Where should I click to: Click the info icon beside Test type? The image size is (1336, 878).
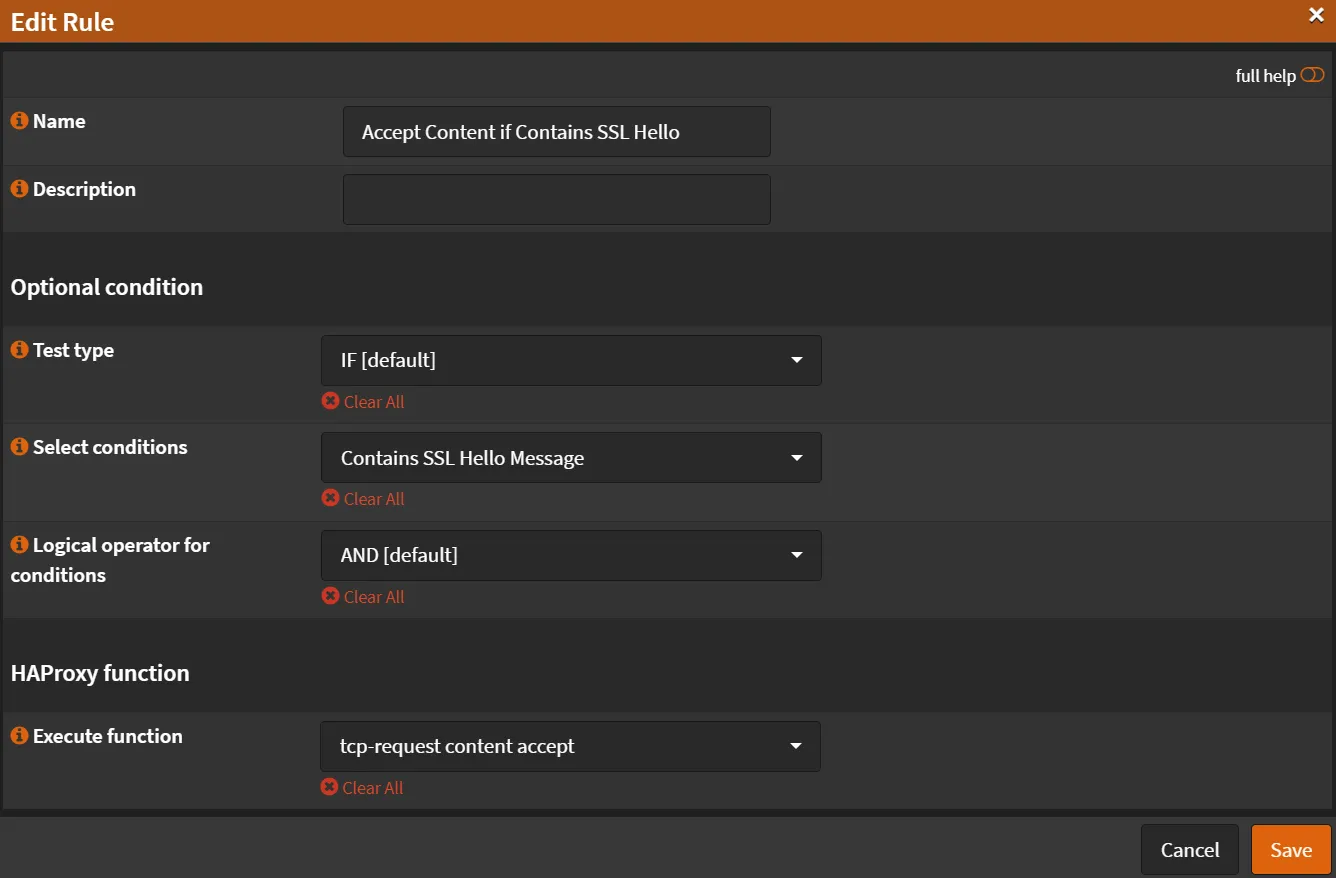pos(18,349)
